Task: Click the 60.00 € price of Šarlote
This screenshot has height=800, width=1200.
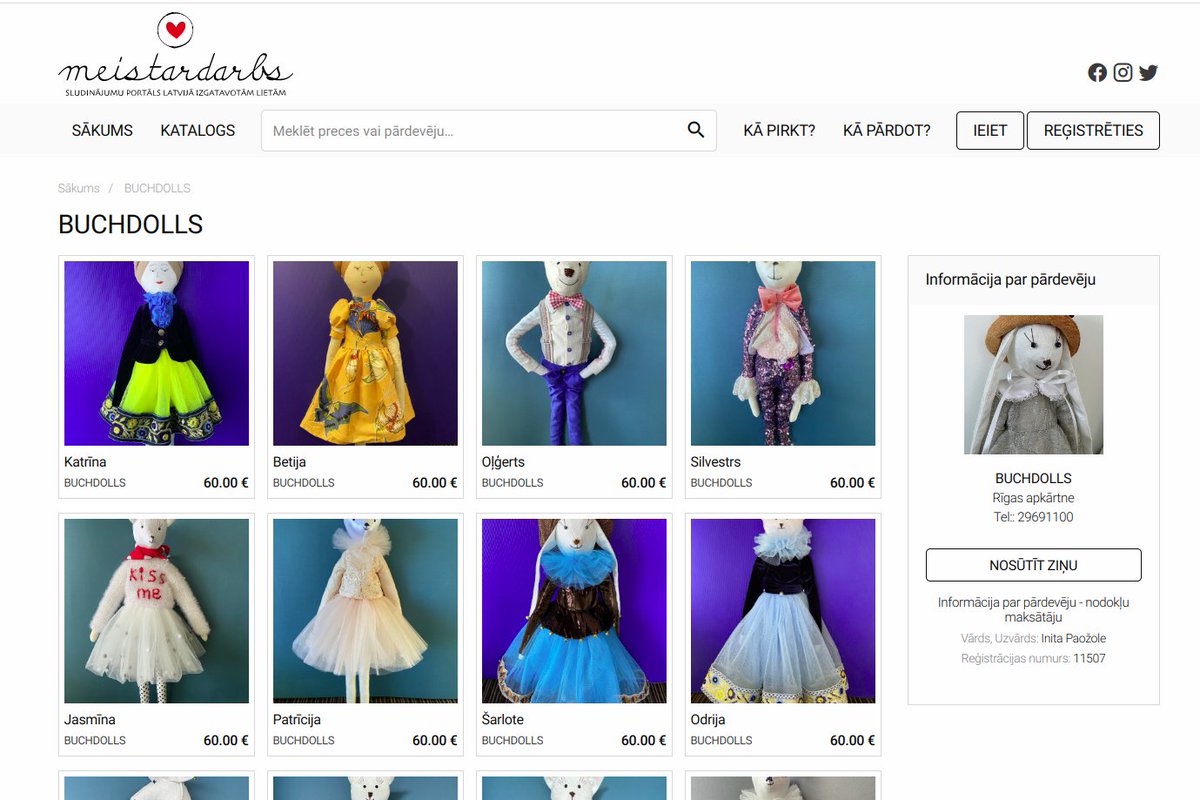Action: 643,741
